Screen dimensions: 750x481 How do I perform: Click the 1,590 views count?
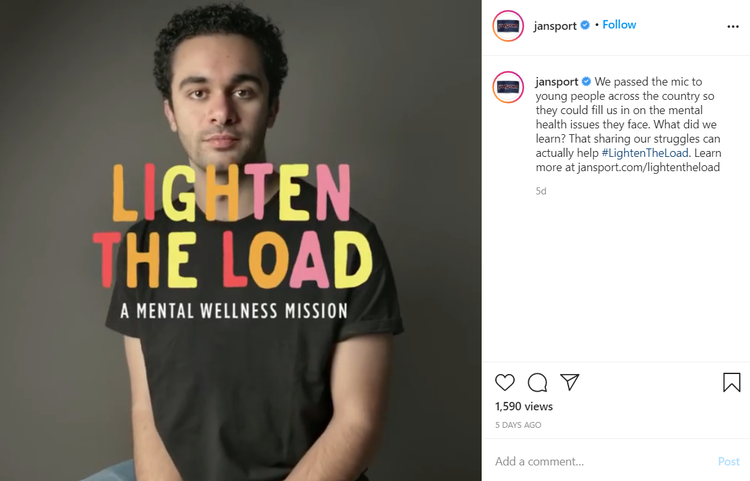click(524, 406)
